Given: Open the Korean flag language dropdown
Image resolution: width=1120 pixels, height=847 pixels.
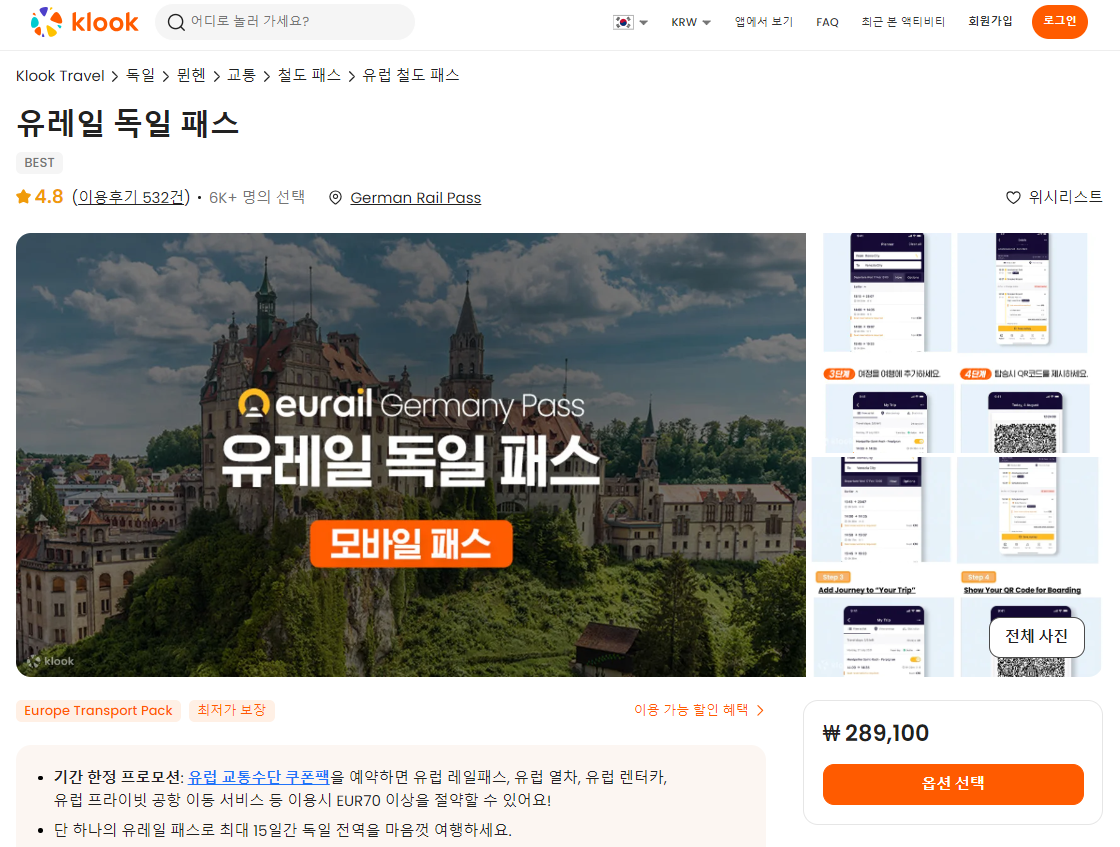Looking at the screenshot, I should click(631, 22).
